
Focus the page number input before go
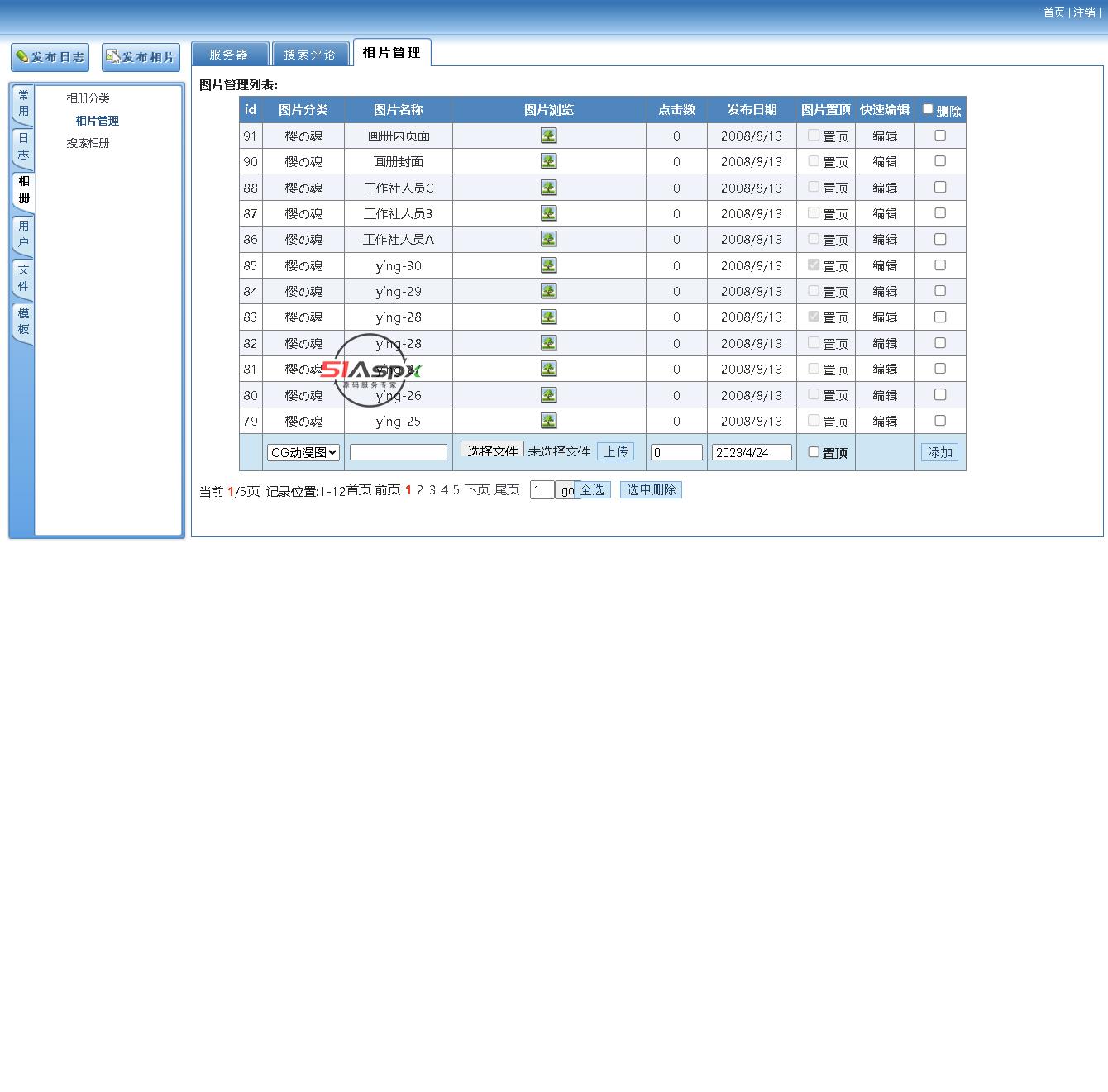pos(542,490)
